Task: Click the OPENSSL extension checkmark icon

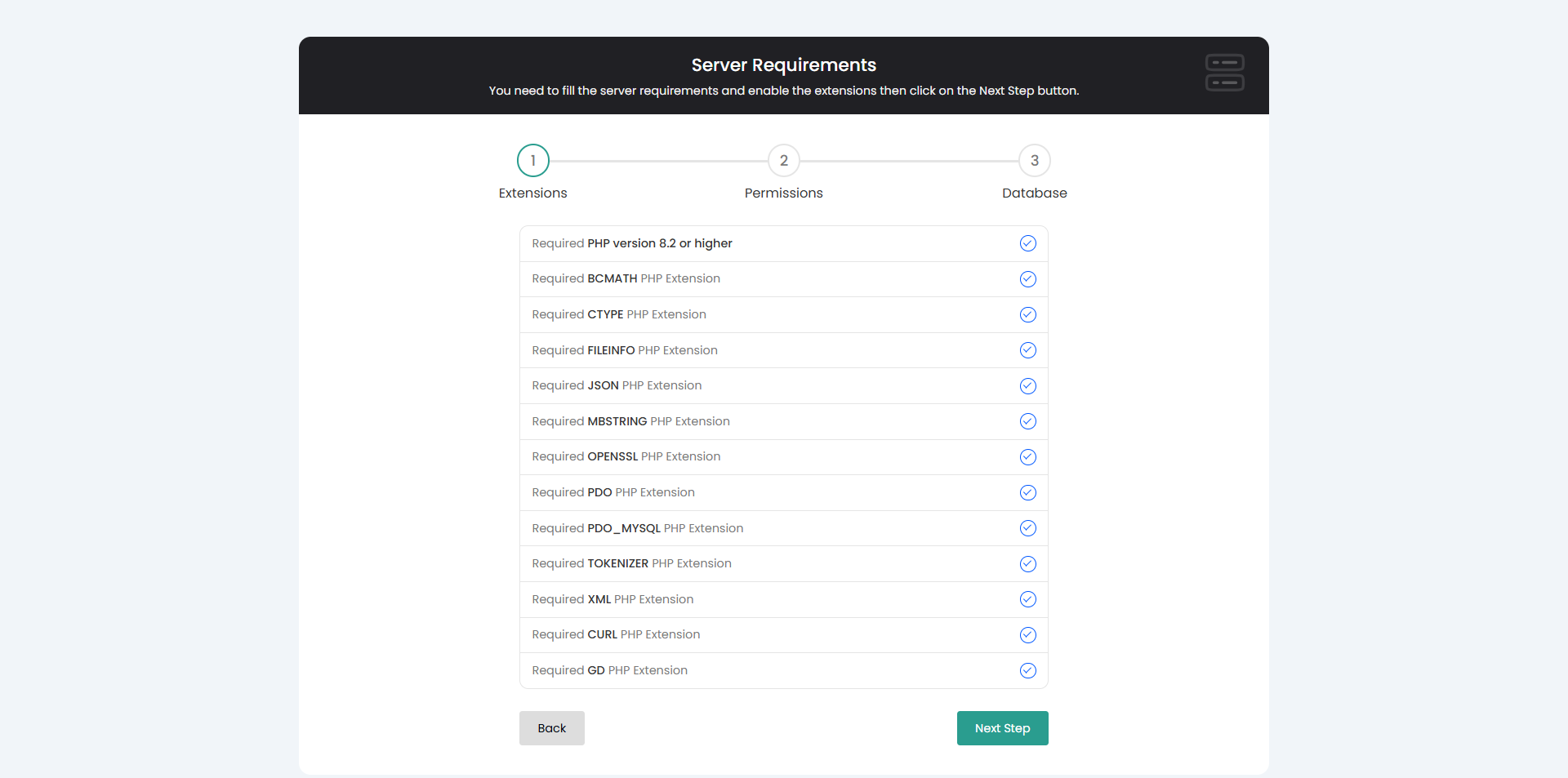Action: [x=1028, y=457]
